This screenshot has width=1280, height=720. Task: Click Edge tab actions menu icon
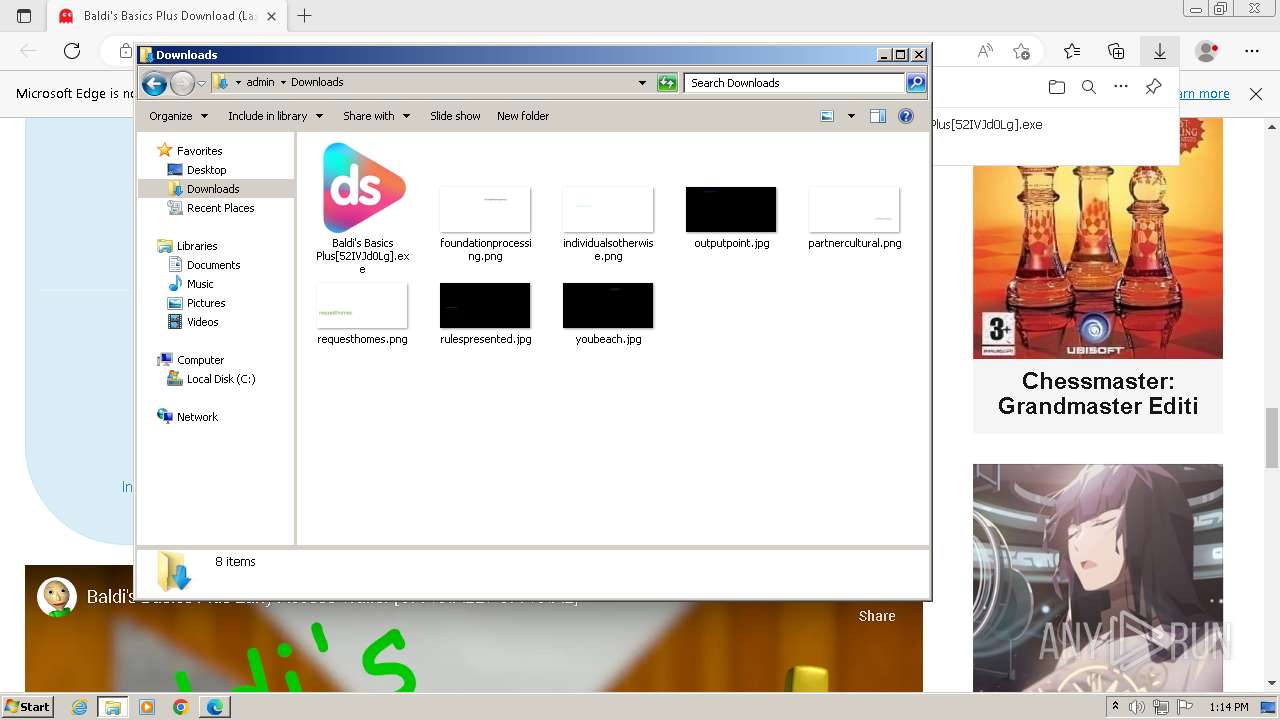(x=24, y=16)
